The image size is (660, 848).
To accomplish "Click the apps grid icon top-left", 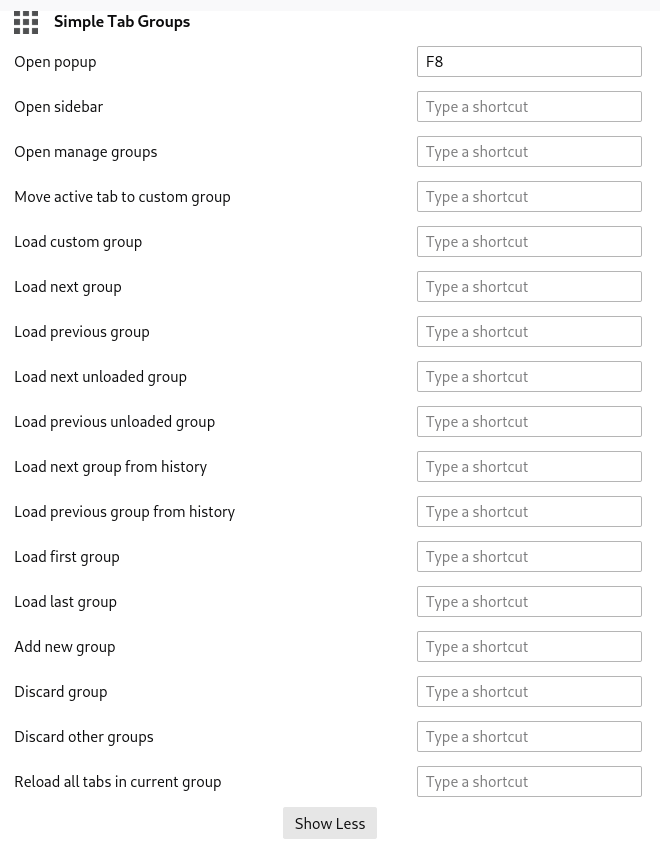I will pos(26,22).
